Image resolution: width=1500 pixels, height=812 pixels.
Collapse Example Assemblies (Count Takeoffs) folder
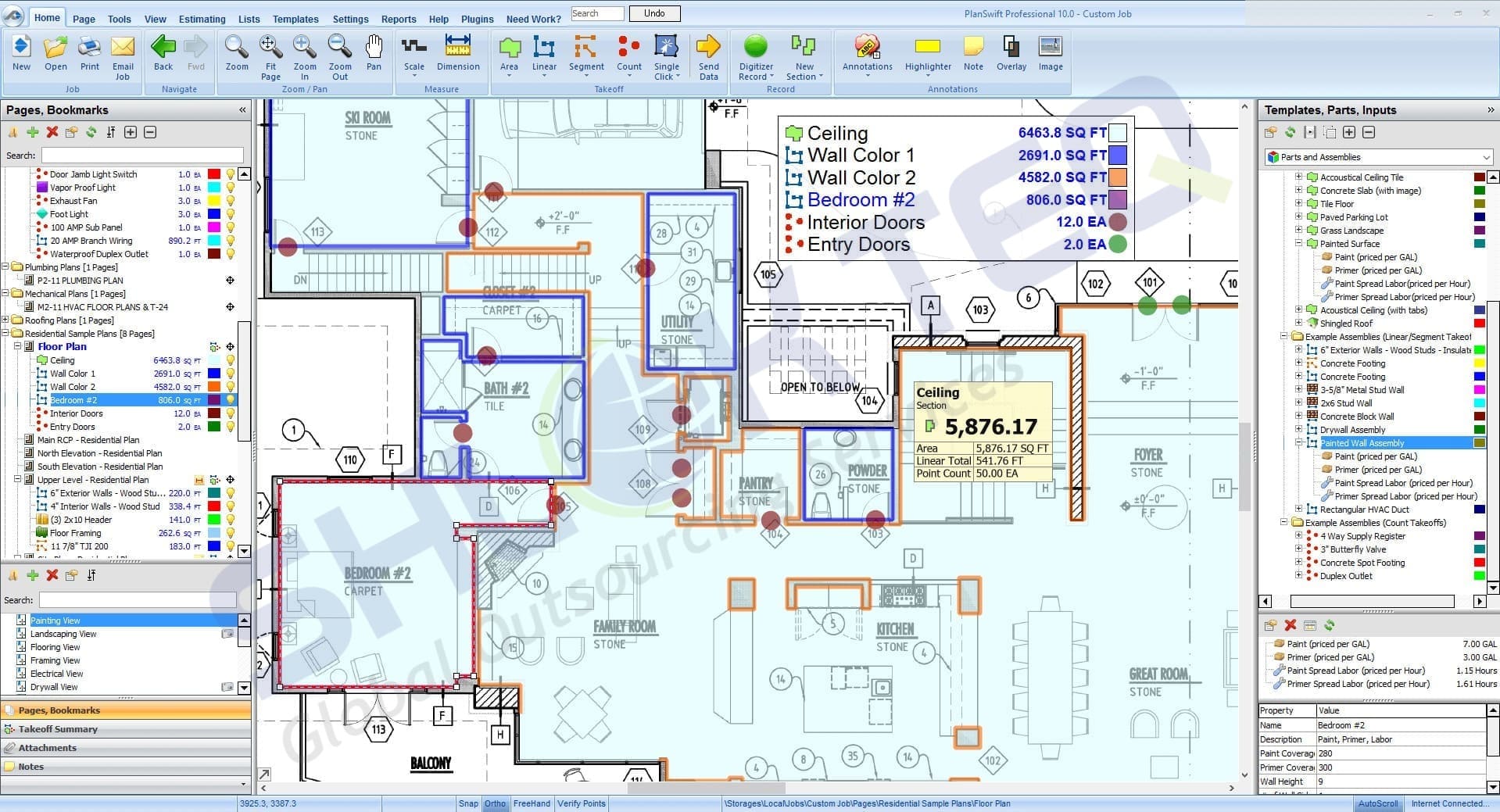coord(1283,522)
